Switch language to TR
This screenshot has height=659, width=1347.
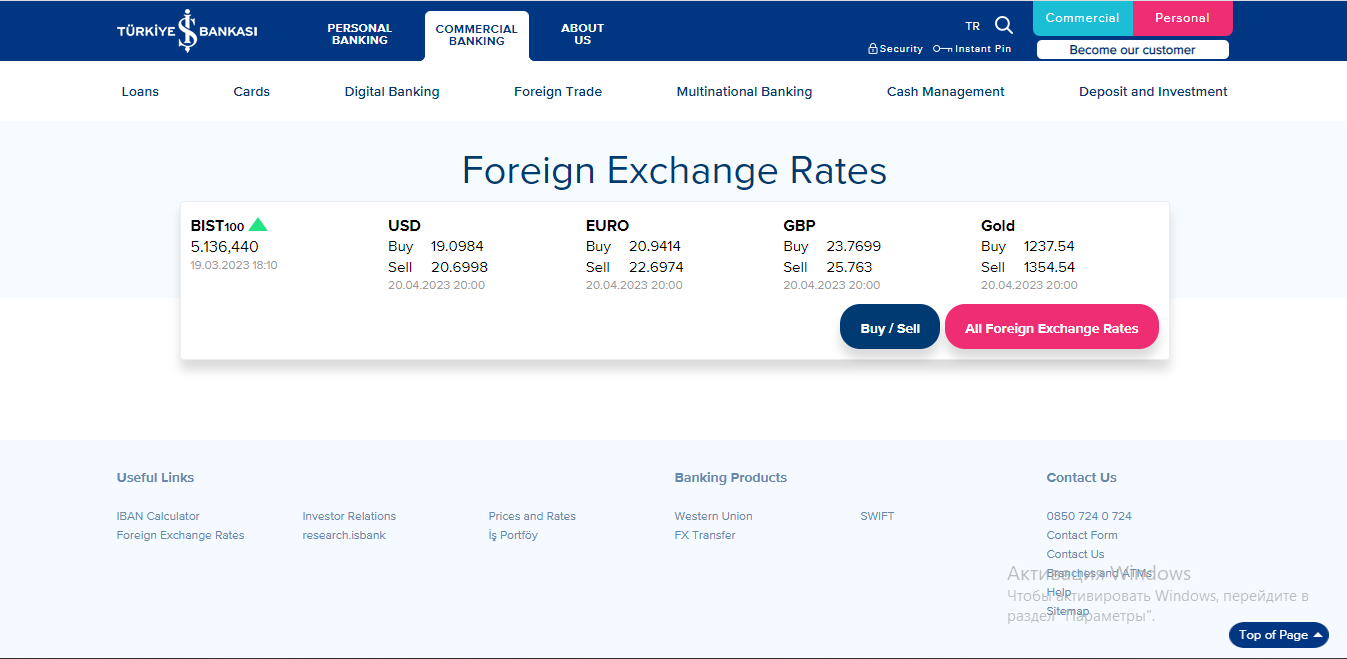click(972, 27)
